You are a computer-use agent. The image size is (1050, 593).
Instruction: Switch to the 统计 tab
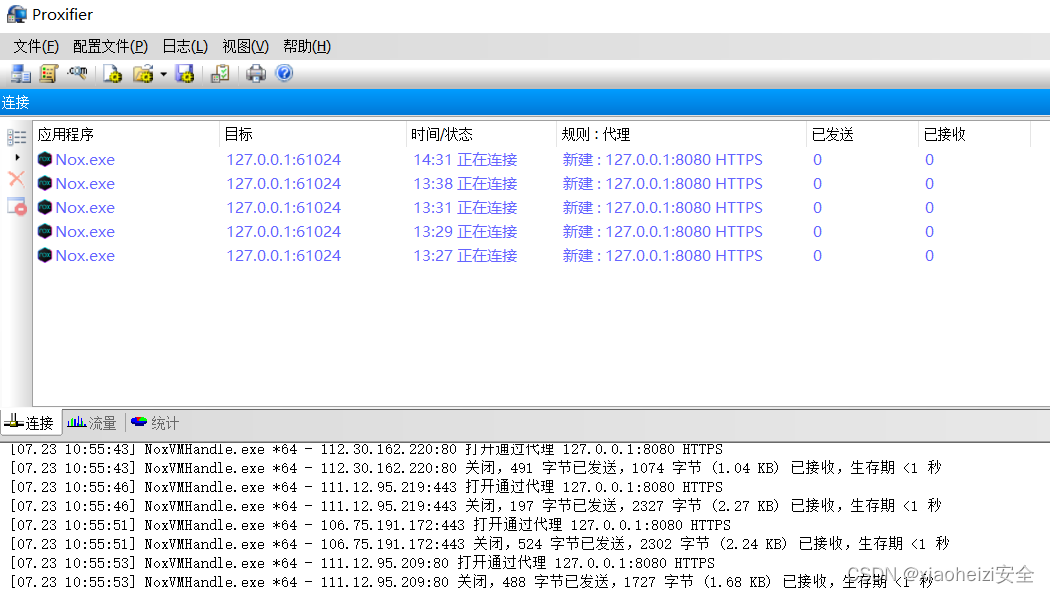point(155,423)
